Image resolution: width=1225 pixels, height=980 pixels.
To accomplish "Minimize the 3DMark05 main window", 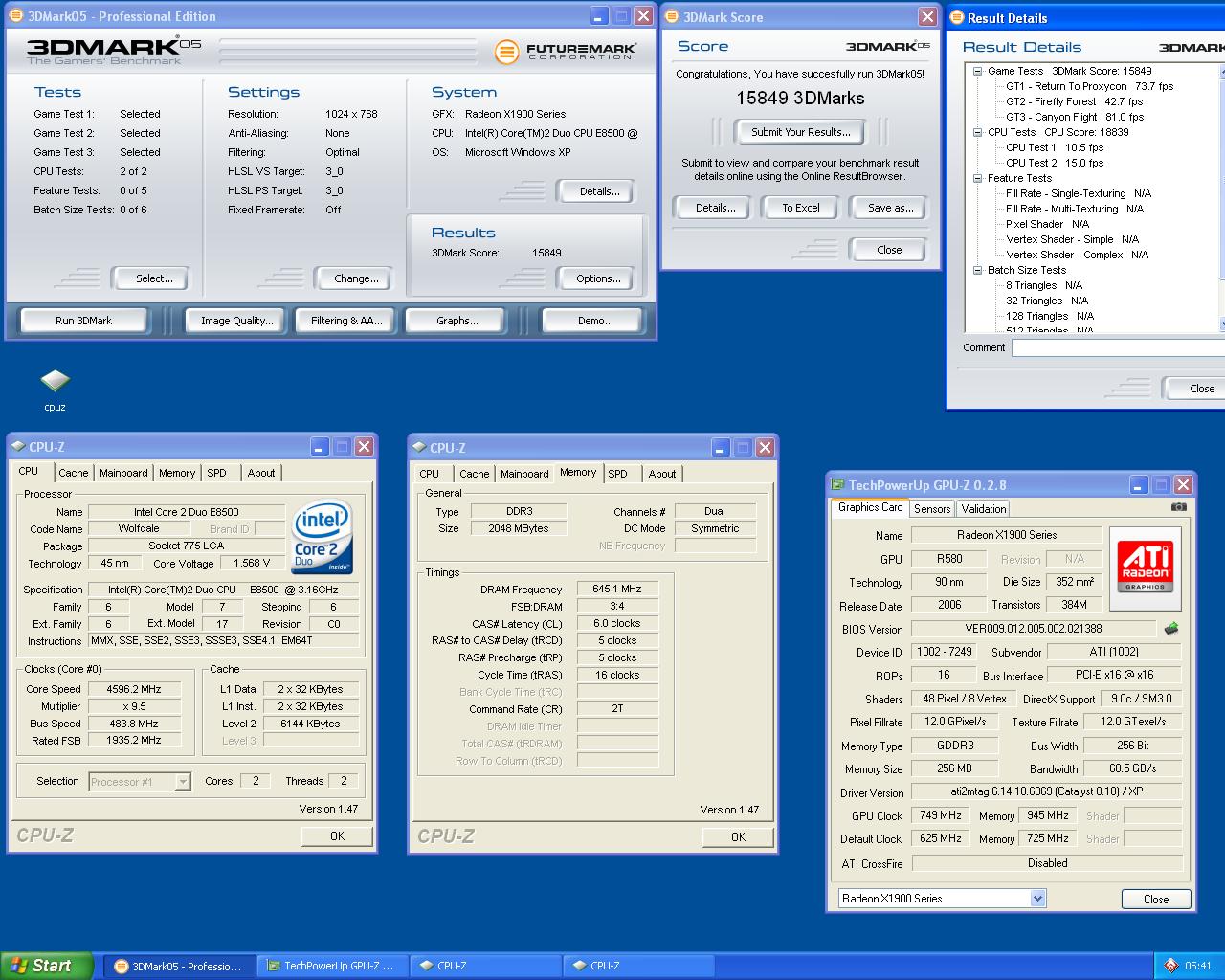I will tap(599, 16).
